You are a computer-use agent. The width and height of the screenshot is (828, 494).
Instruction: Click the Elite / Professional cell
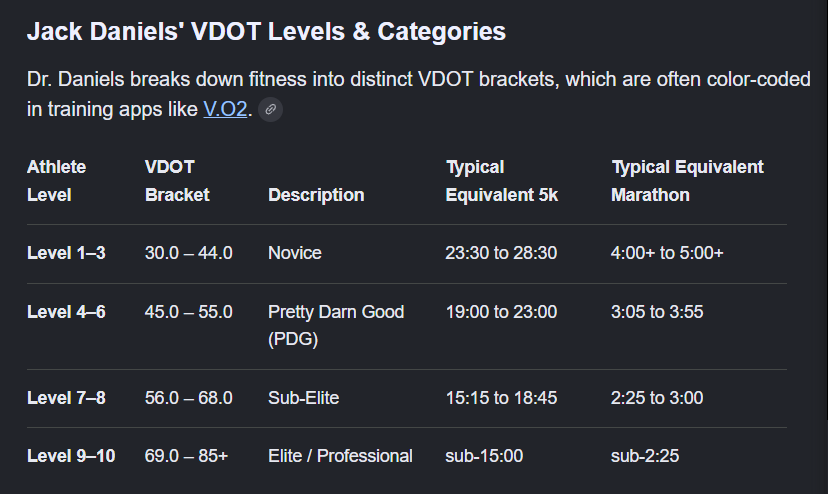pos(340,456)
